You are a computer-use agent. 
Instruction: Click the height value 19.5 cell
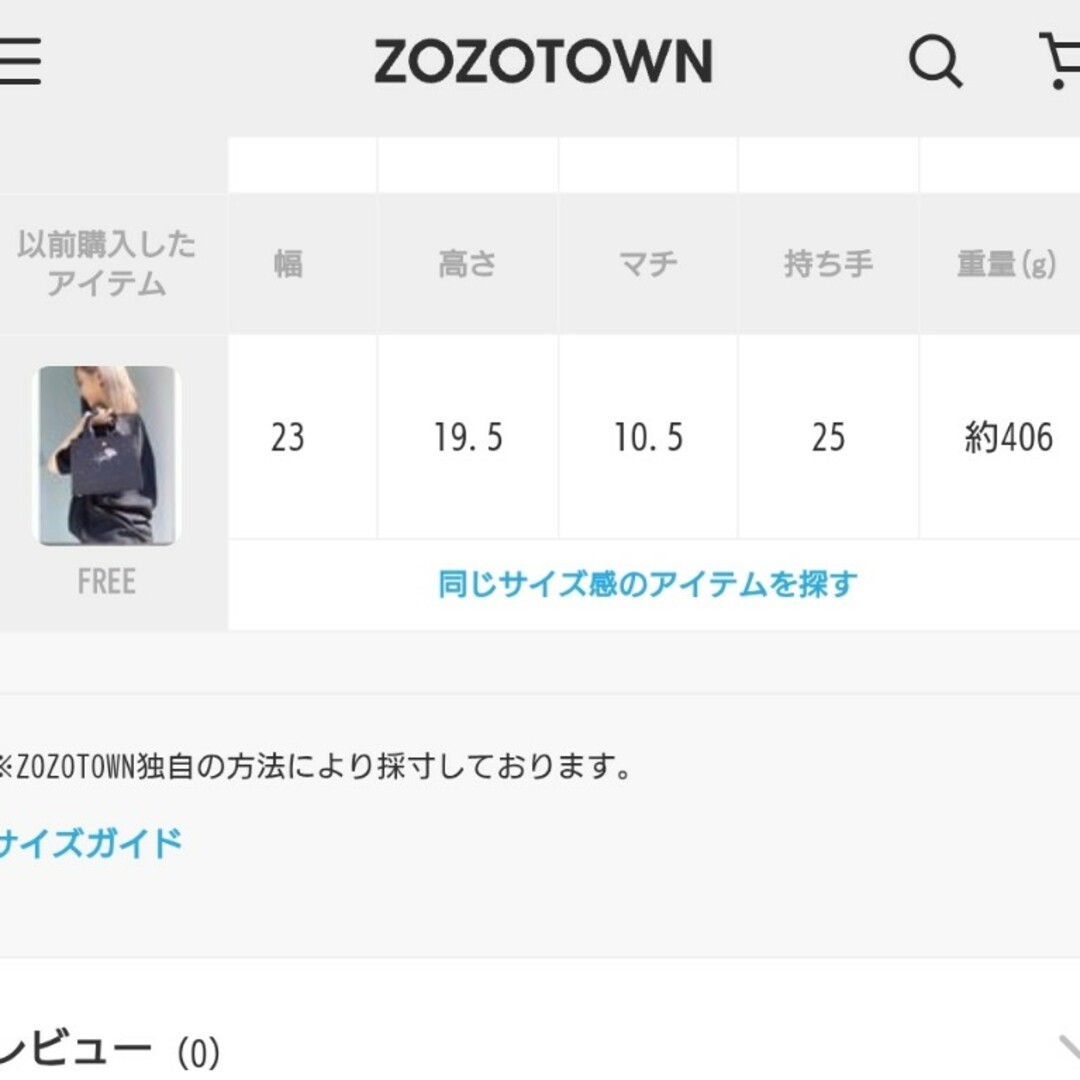[468, 437]
